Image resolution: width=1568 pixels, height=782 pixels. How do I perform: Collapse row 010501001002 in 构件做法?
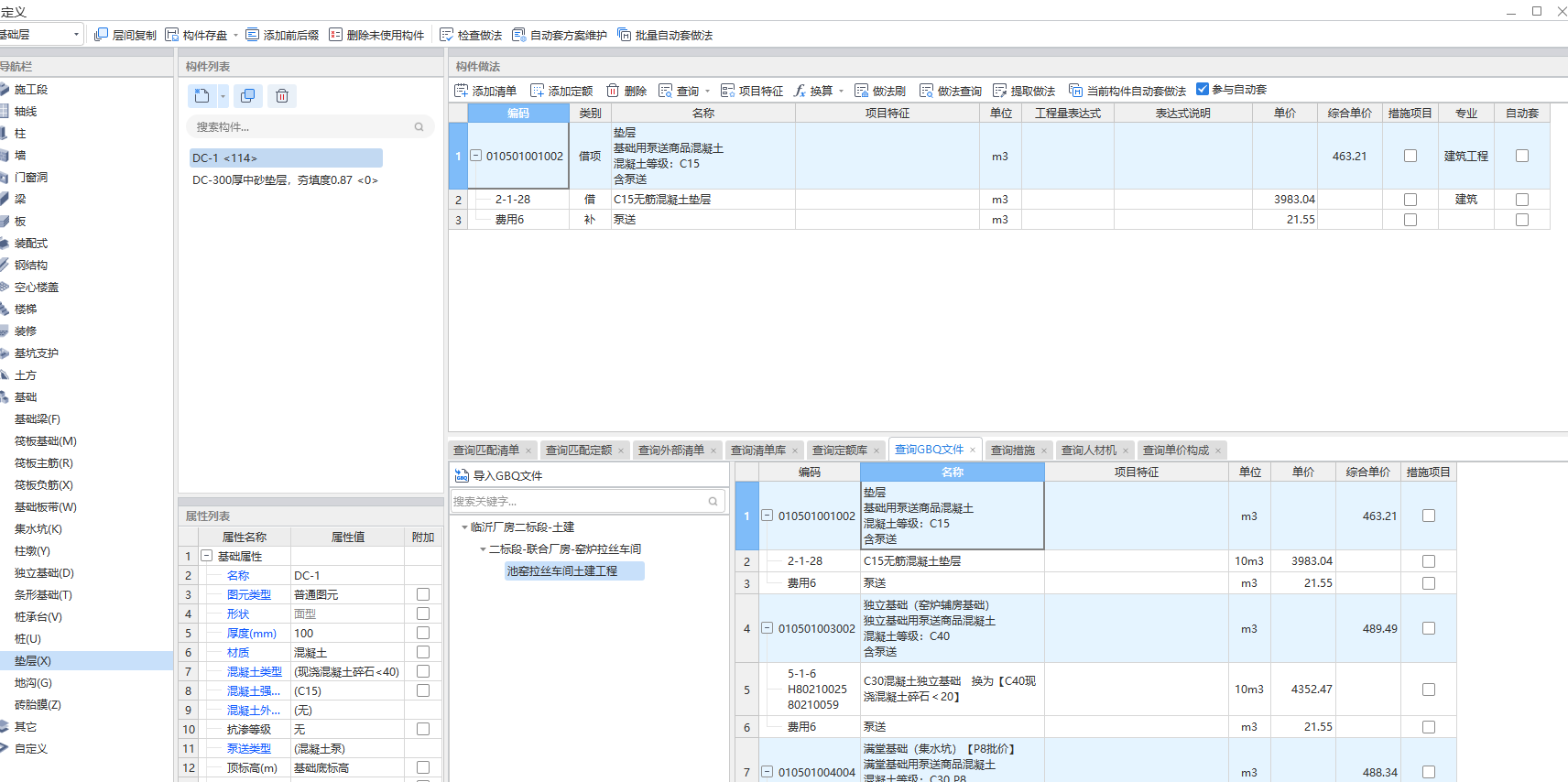(x=476, y=156)
